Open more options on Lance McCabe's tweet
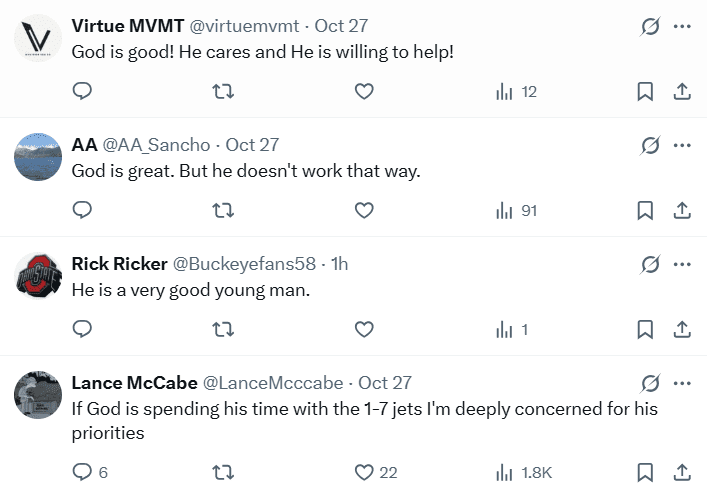This screenshot has width=707, height=498. coord(683,383)
